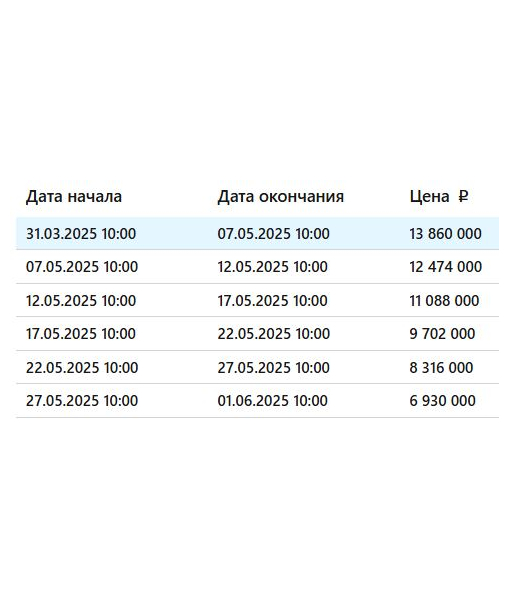The image size is (510, 600).
Task: Select row starting 27.05.2025 10:00
Action: coord(257,401)
